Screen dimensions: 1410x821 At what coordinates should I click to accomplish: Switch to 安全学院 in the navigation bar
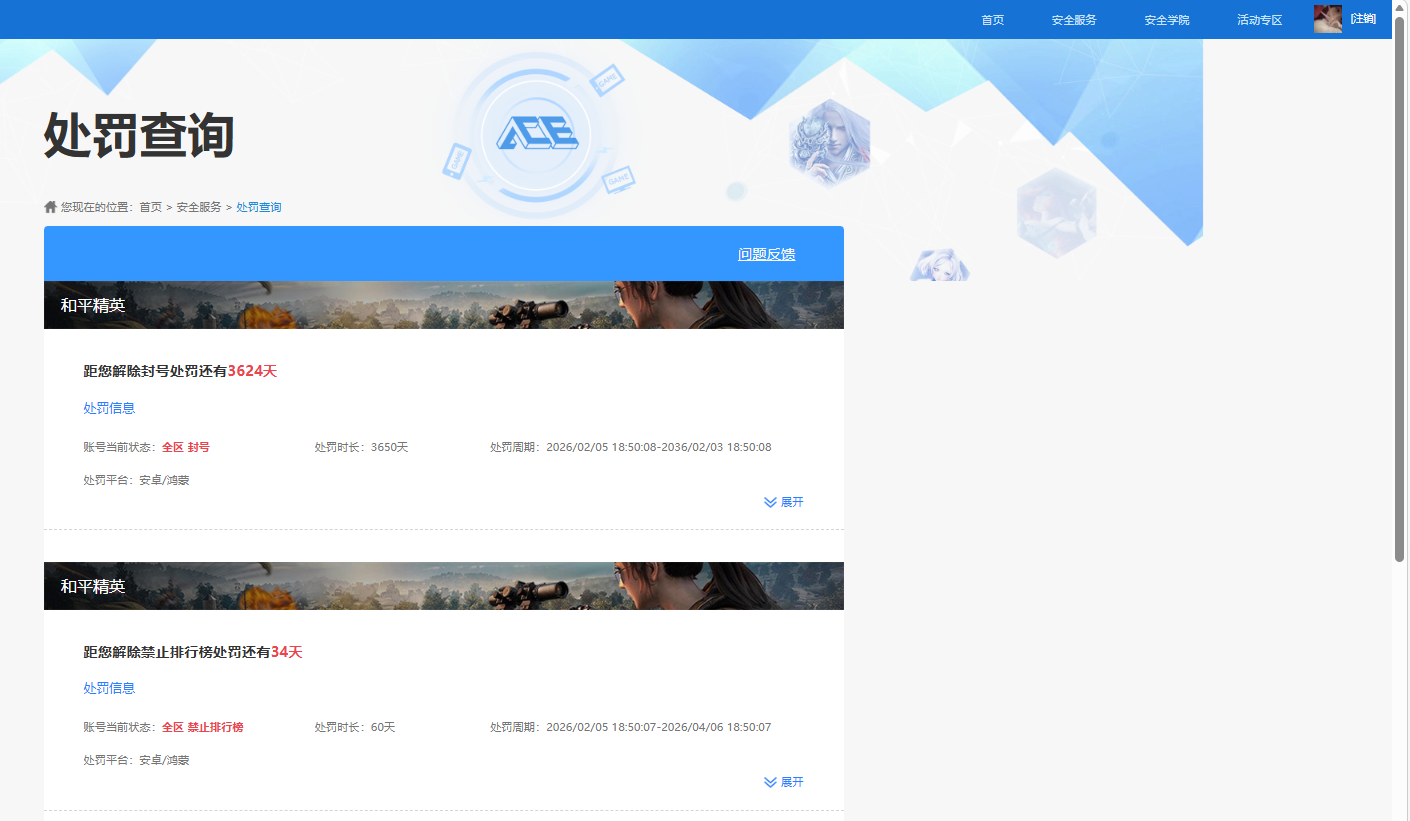click(1166, 19)
